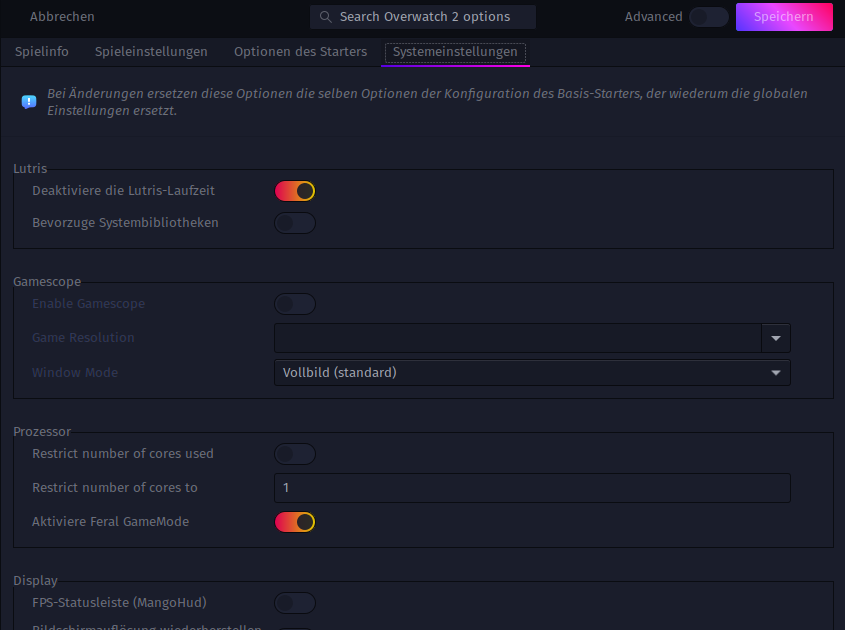Image resolution: width=845 pixels, height=630 pixels.
Task: Click the Display section heading
Action: (x=35, y=580)
